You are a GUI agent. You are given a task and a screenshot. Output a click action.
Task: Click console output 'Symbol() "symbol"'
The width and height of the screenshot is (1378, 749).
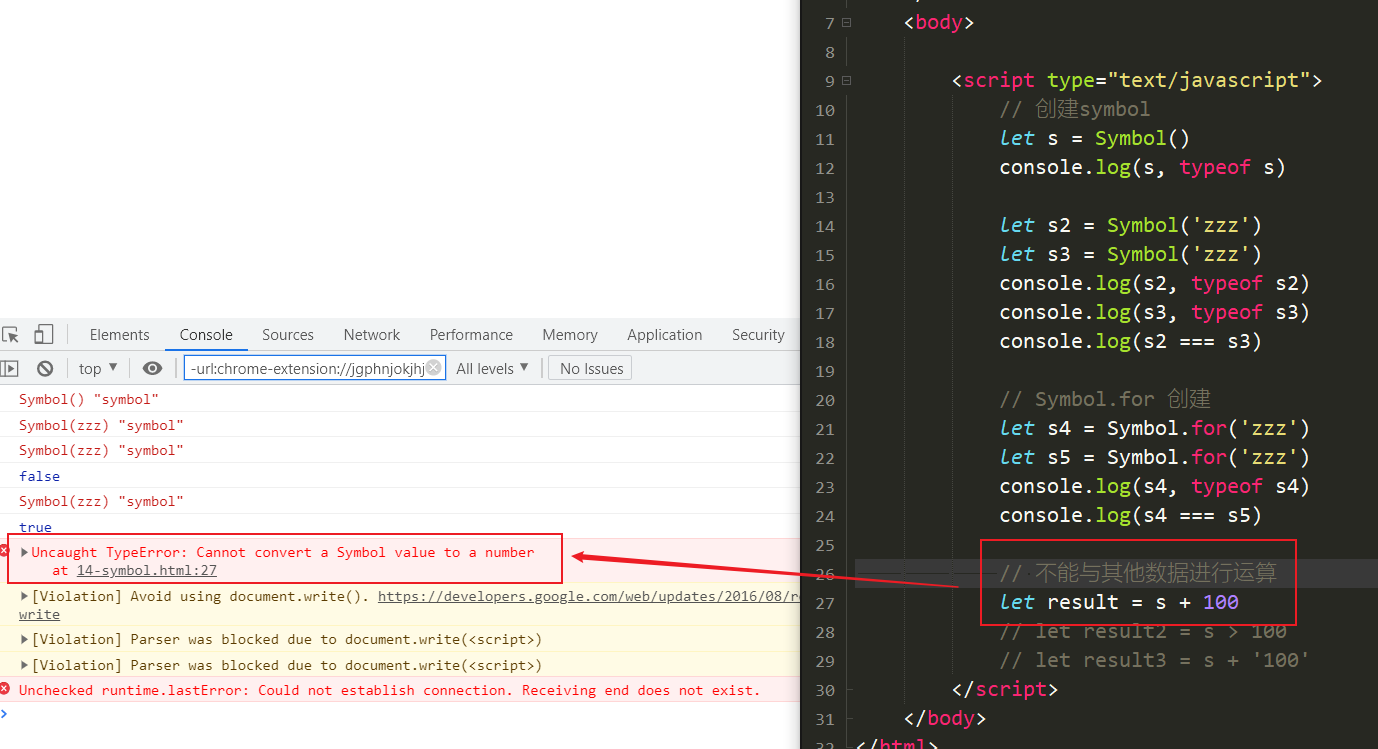point(89,400)
